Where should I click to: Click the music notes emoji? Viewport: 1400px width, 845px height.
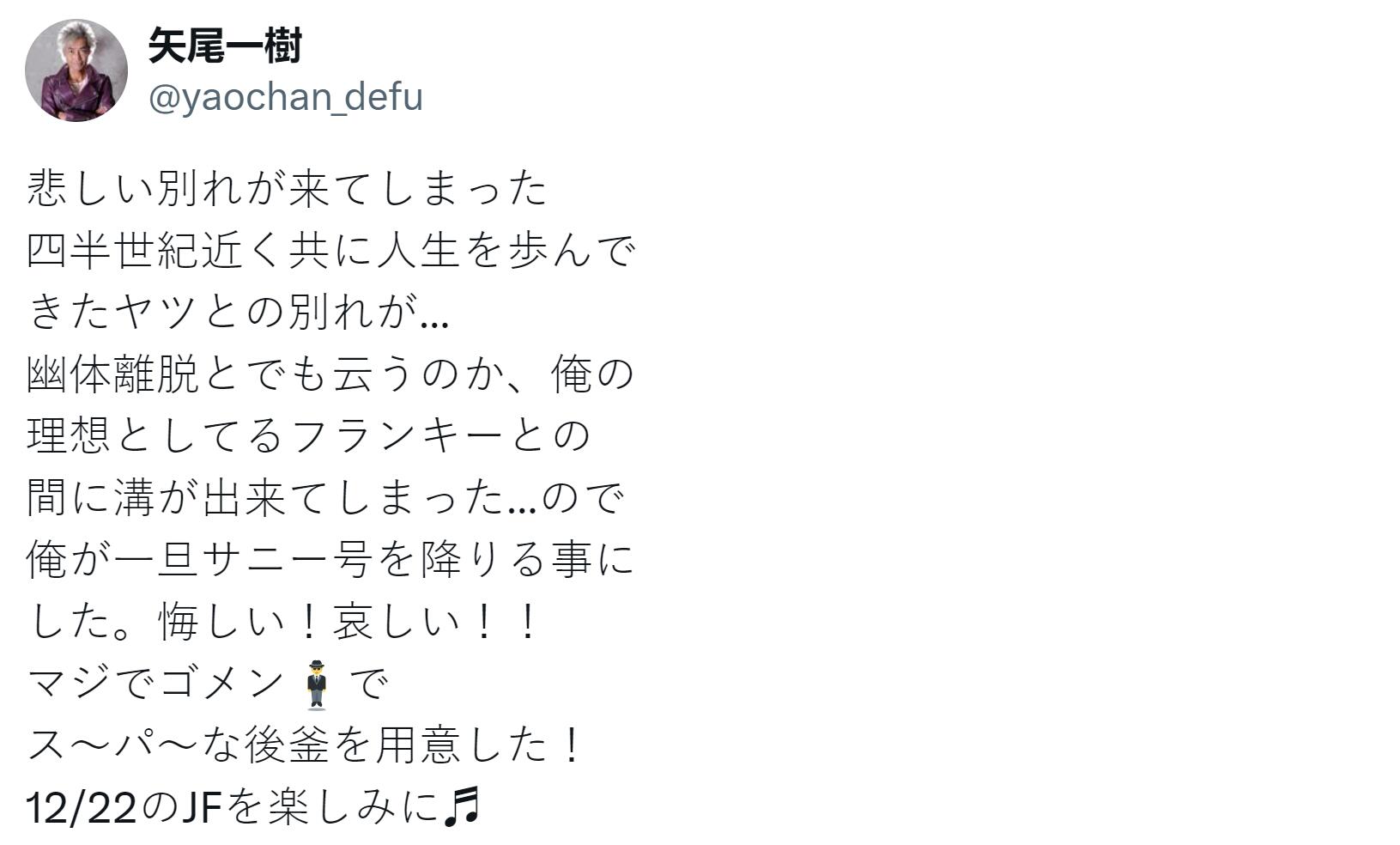click(463, 807)
